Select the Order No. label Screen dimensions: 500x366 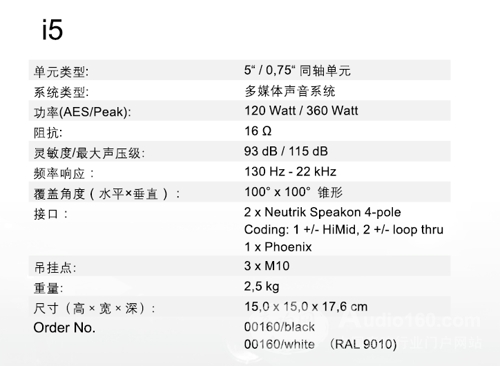pyautogui.click(x=64, y=328)
